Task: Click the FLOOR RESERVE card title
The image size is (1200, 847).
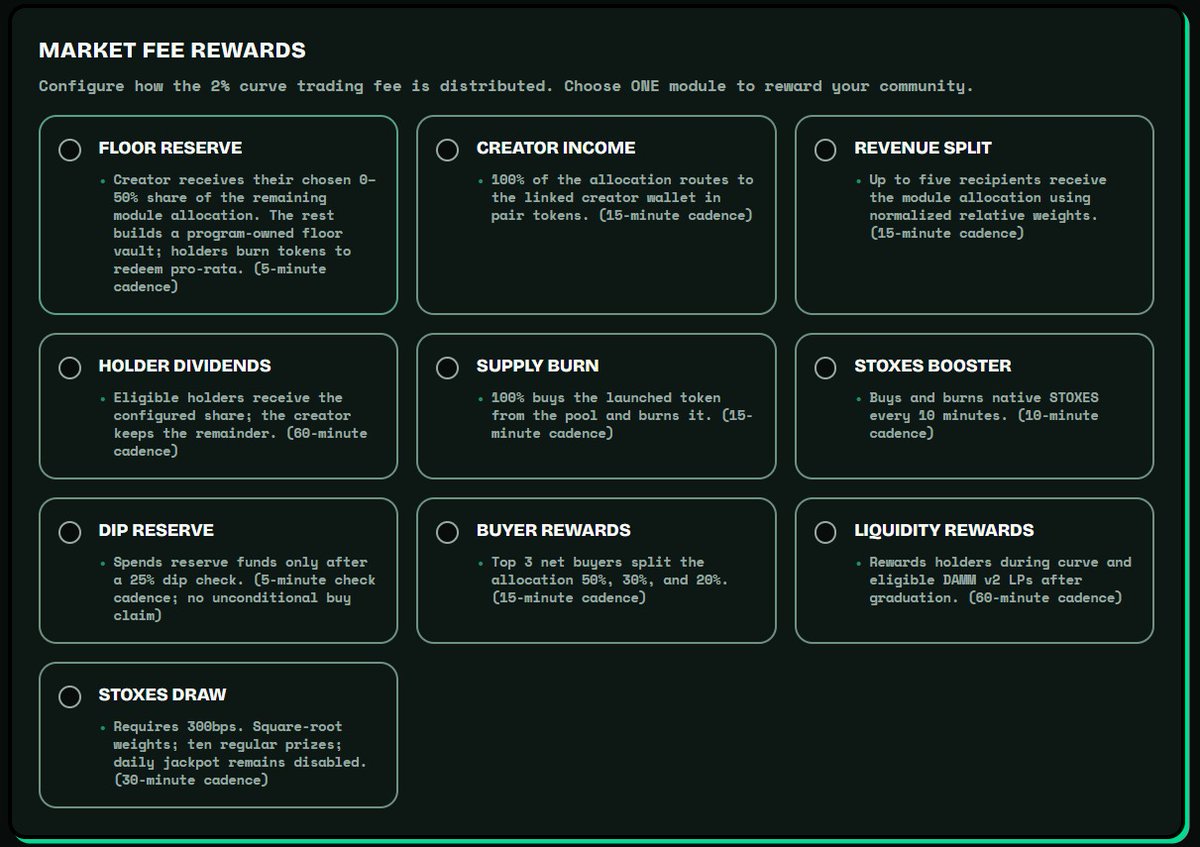Action: pyautogui.click(x=170, y=148)
